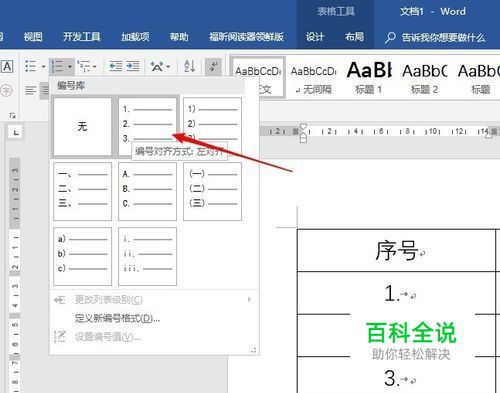
Task: Click the 更改列表级别 indent icon
Action: (60, 300)
